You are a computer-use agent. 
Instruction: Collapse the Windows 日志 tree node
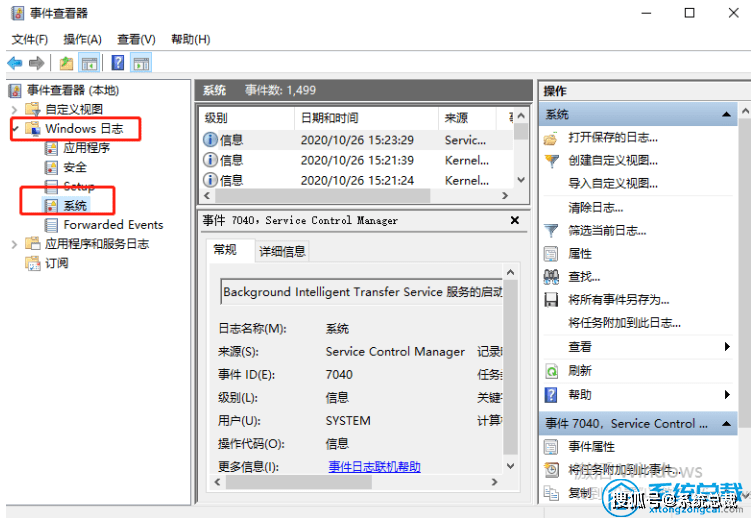pyautogui.click(x=15, y=129)
